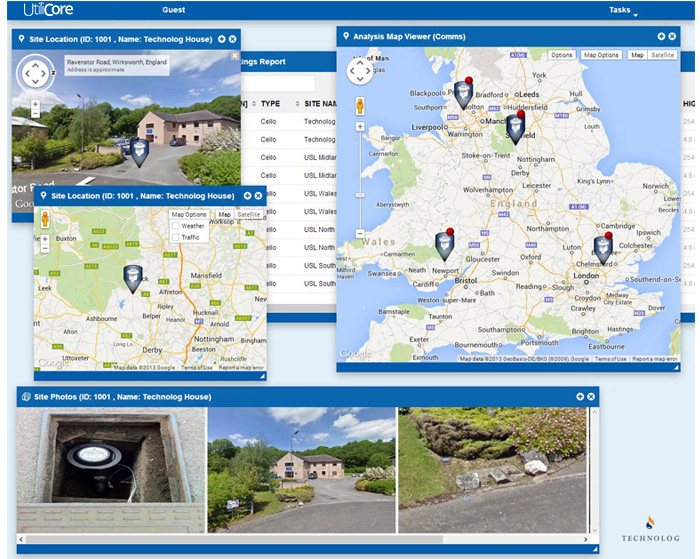The height and width of the screenshot is (559, 700).
Task: Click the Site Photos horizontal scrollbar
Action: pos(234,539)
